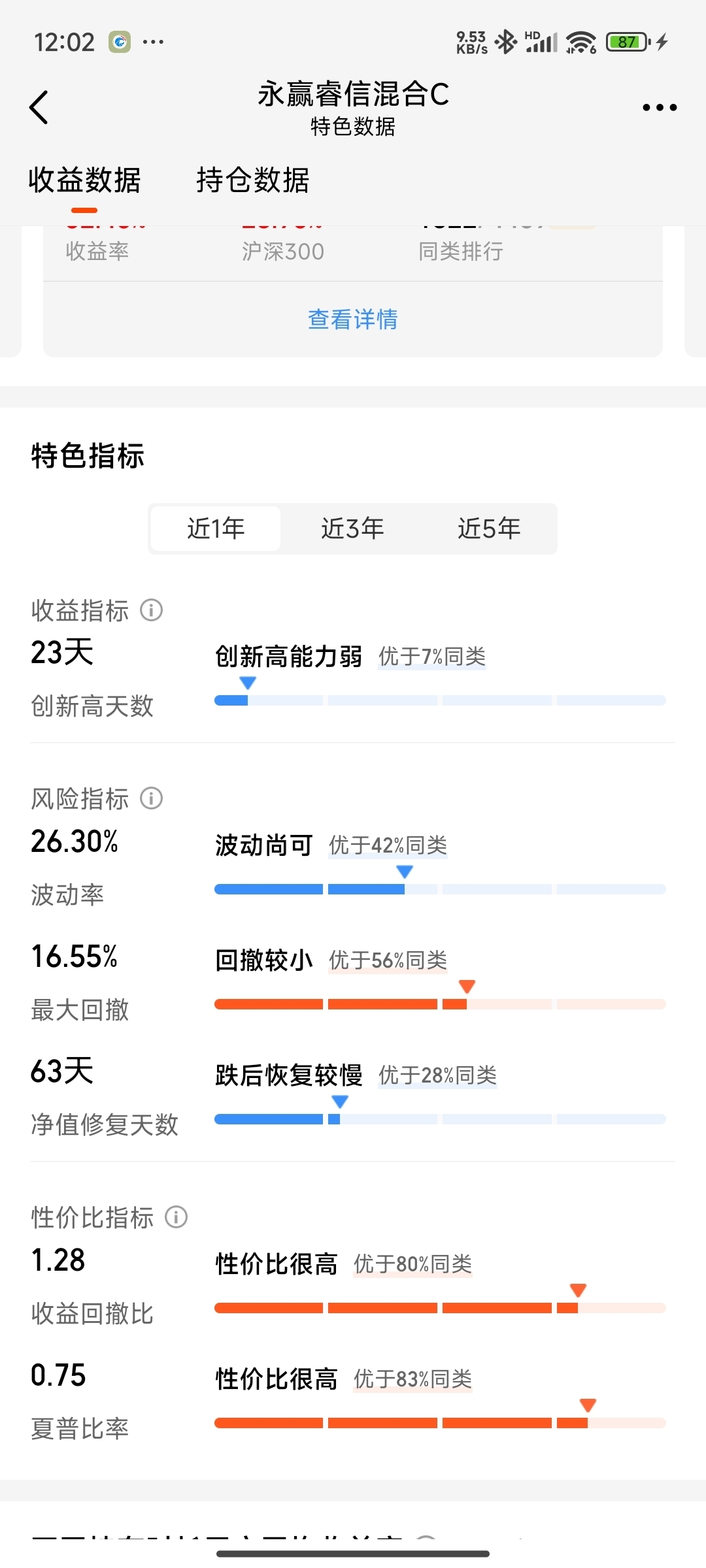
Task: Tap the 夏普比率 orange progress bar
Action: click(440, 1423)
